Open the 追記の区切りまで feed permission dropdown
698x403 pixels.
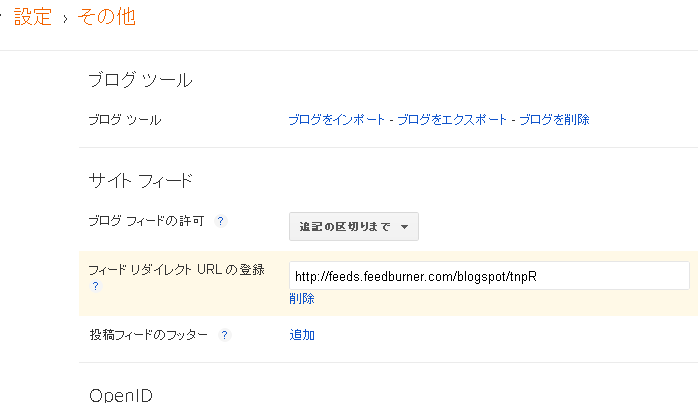[354, 227]
